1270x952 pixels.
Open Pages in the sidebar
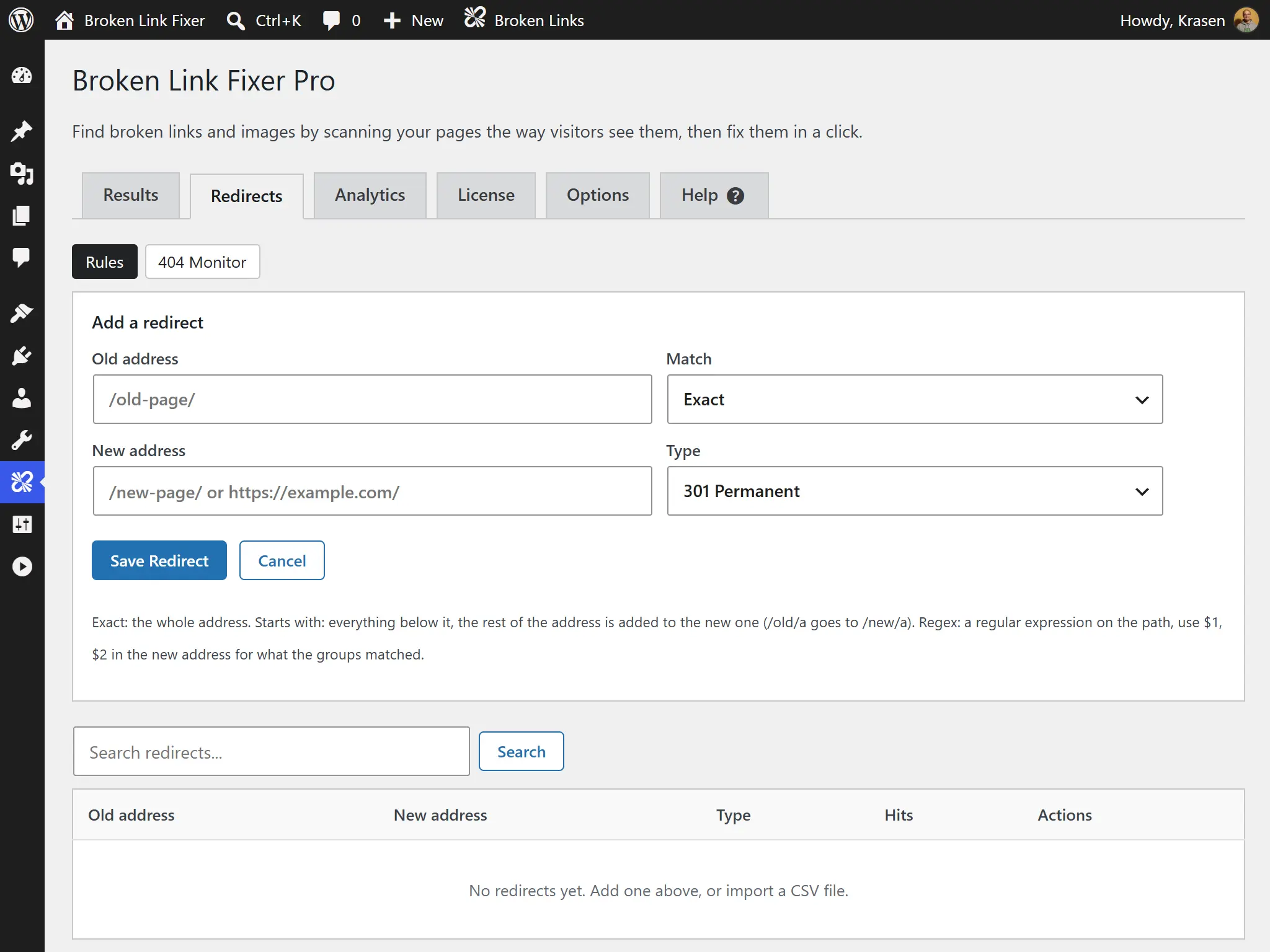(x=22, y=216)
